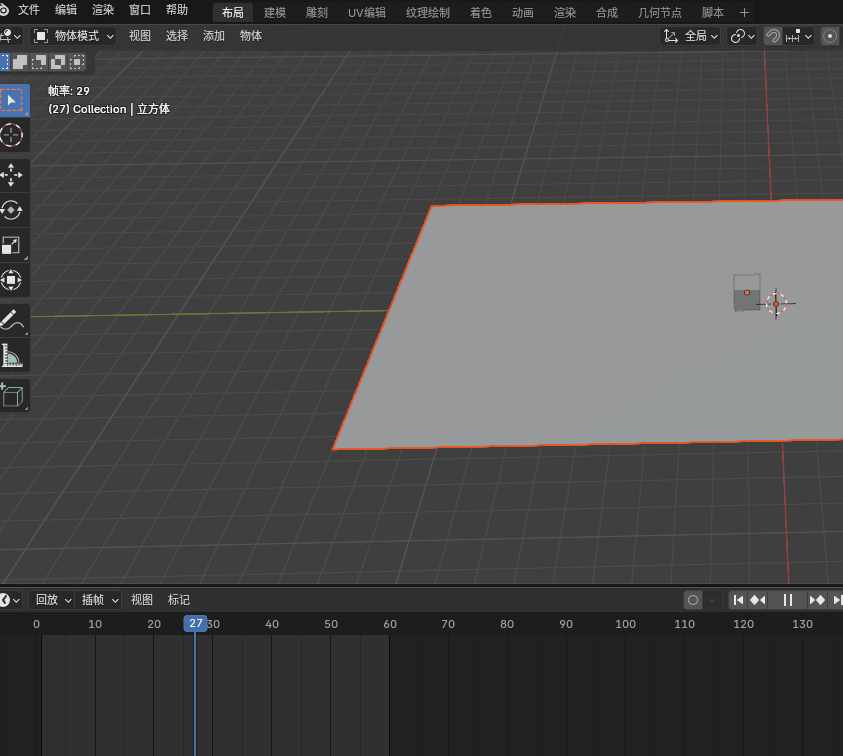
Task: Switch to the 脚本 workspace tab
Action: [712, 12]
